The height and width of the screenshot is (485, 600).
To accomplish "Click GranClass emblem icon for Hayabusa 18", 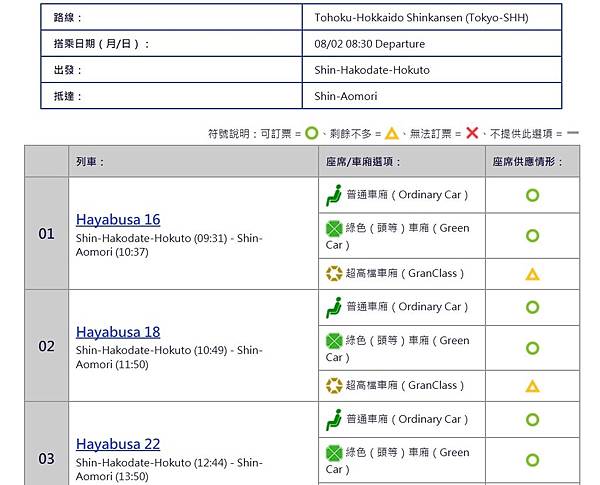I will click(334, 385).
